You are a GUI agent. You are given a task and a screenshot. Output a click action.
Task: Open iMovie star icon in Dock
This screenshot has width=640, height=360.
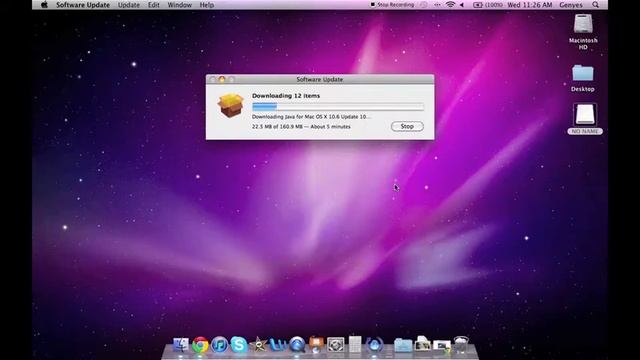(x=258, y=345)
